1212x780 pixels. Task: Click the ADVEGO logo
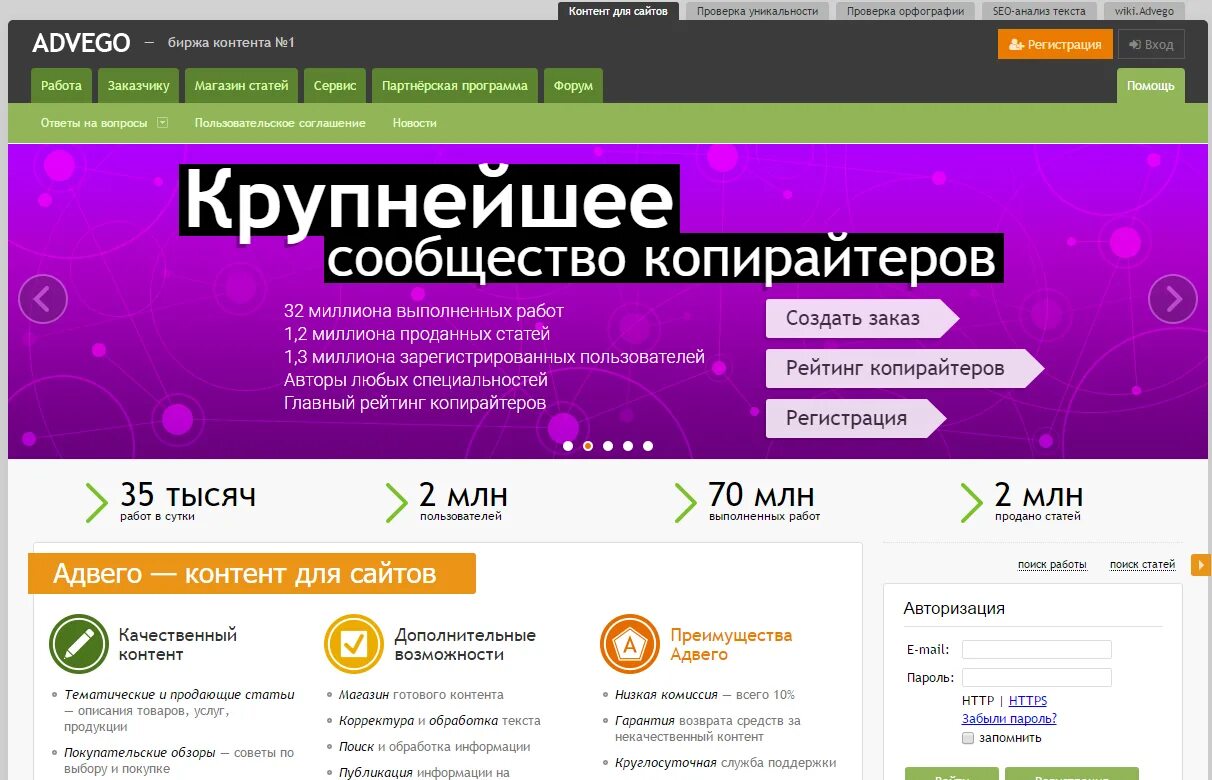coord(81,43)
